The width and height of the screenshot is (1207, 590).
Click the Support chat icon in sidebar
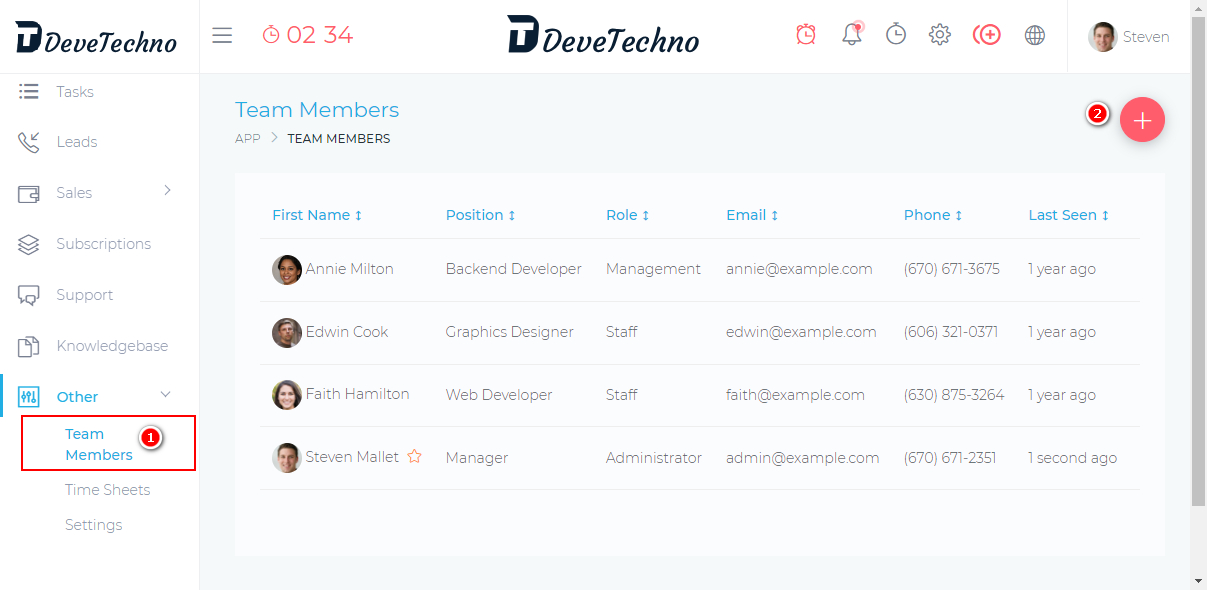(x=29, y=295)
